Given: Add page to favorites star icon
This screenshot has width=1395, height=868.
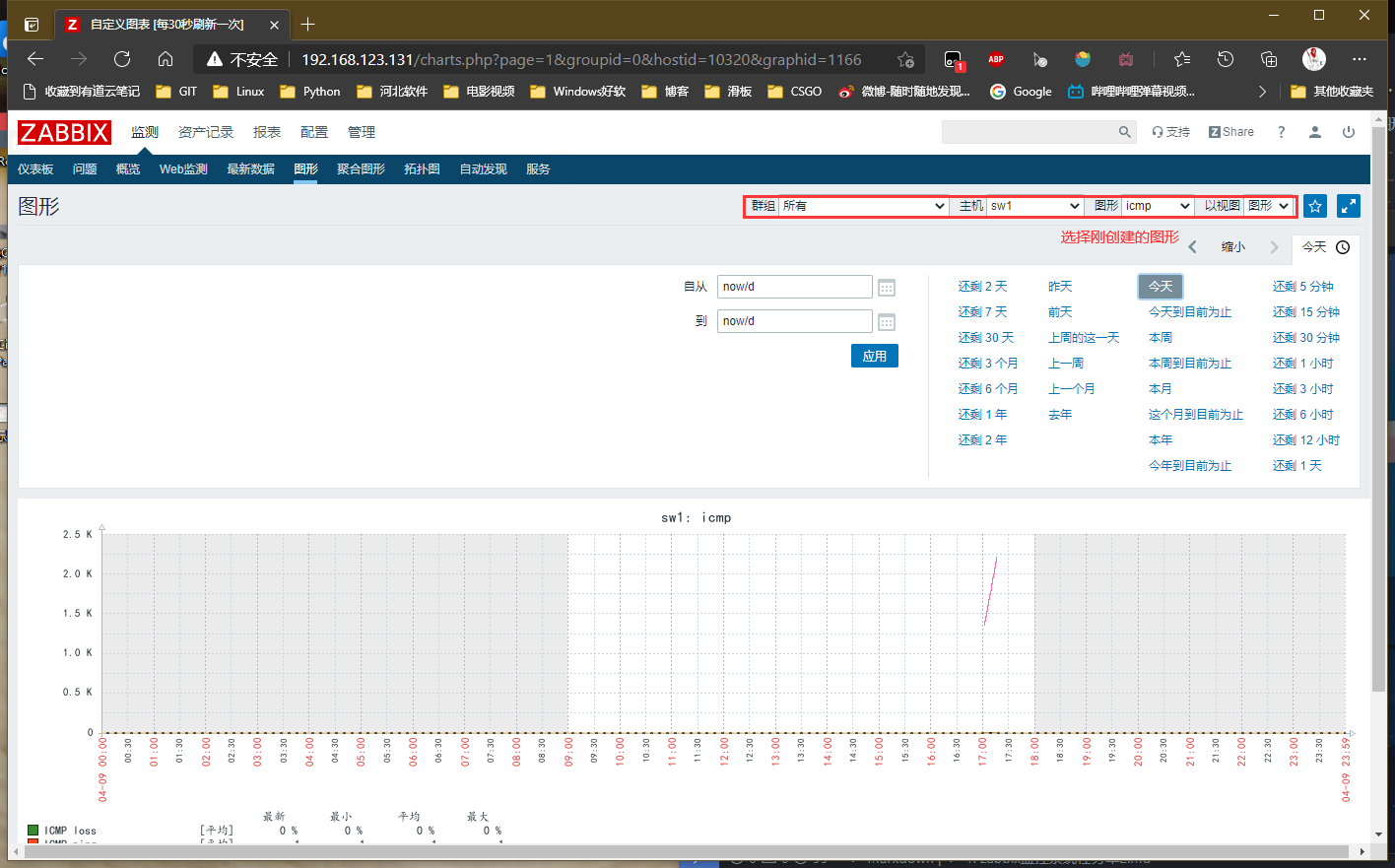Looking at the screenshot, I should coord(905,59).
